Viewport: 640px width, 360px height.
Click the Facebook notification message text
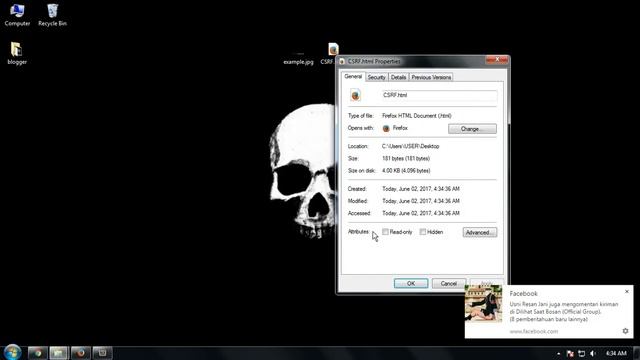pyautogui.click(x=564, y=311)
